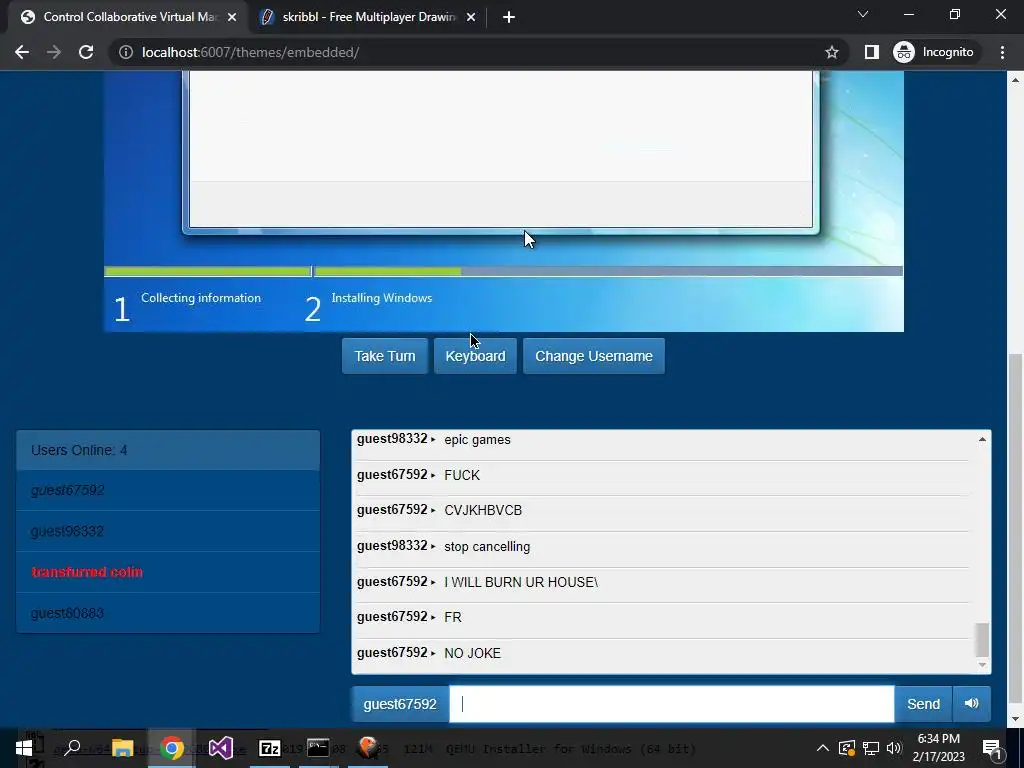1024x768 pixels.
Task: Click chat message 'epic games'
Action: 477,440
